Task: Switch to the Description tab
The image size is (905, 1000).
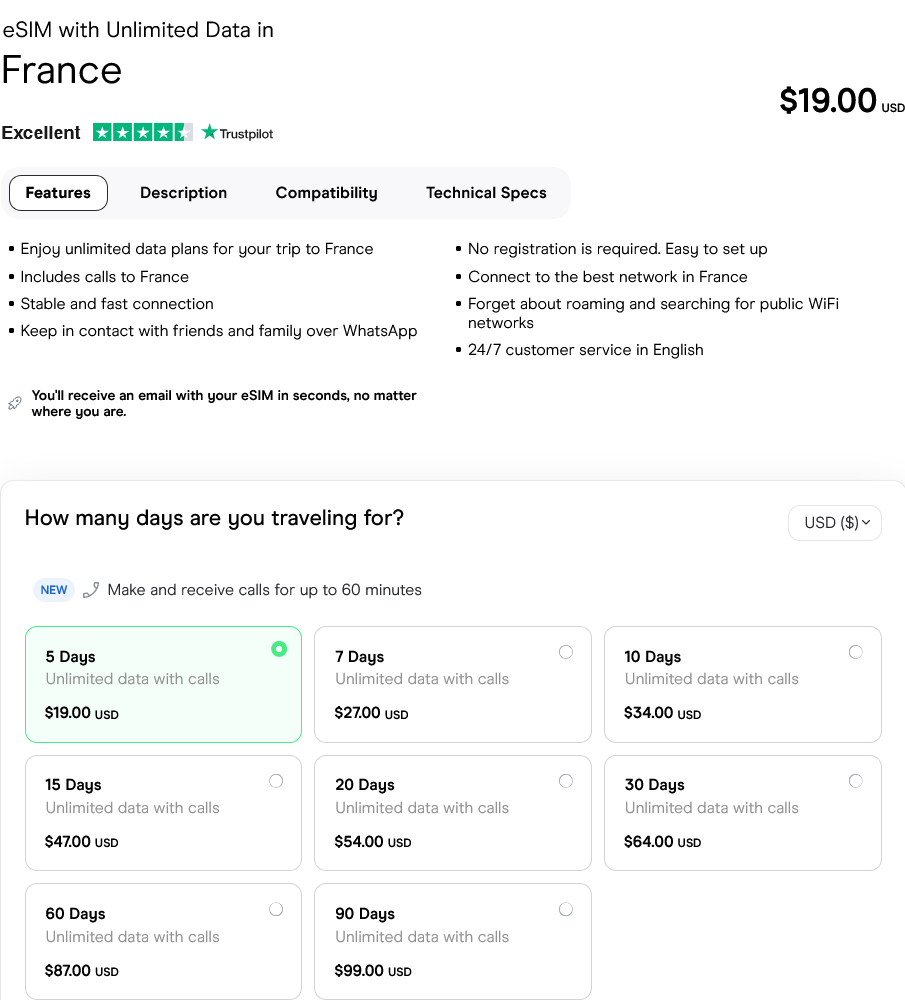Action: point(183,192)
